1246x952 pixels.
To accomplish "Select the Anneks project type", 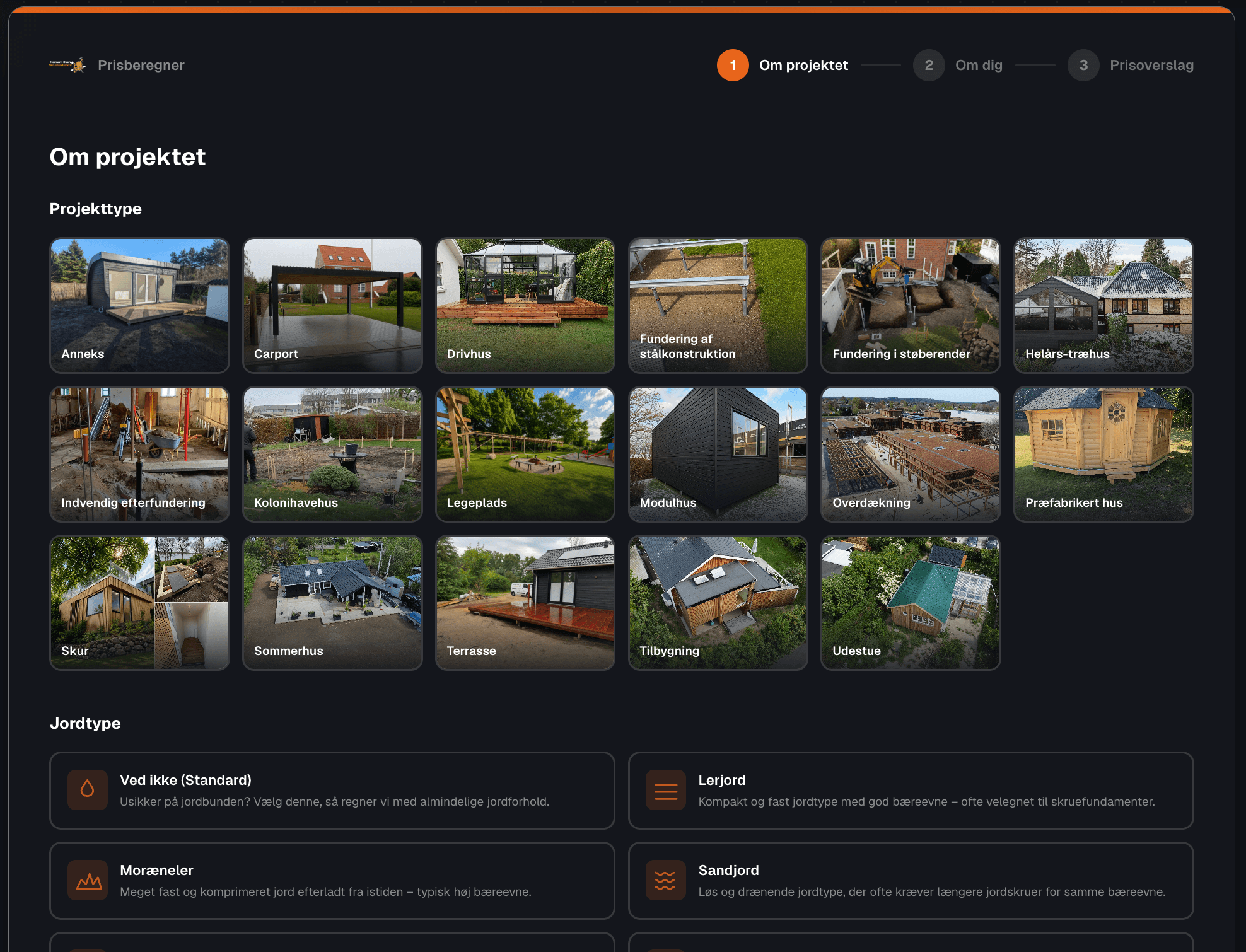I will coord(139,305).
